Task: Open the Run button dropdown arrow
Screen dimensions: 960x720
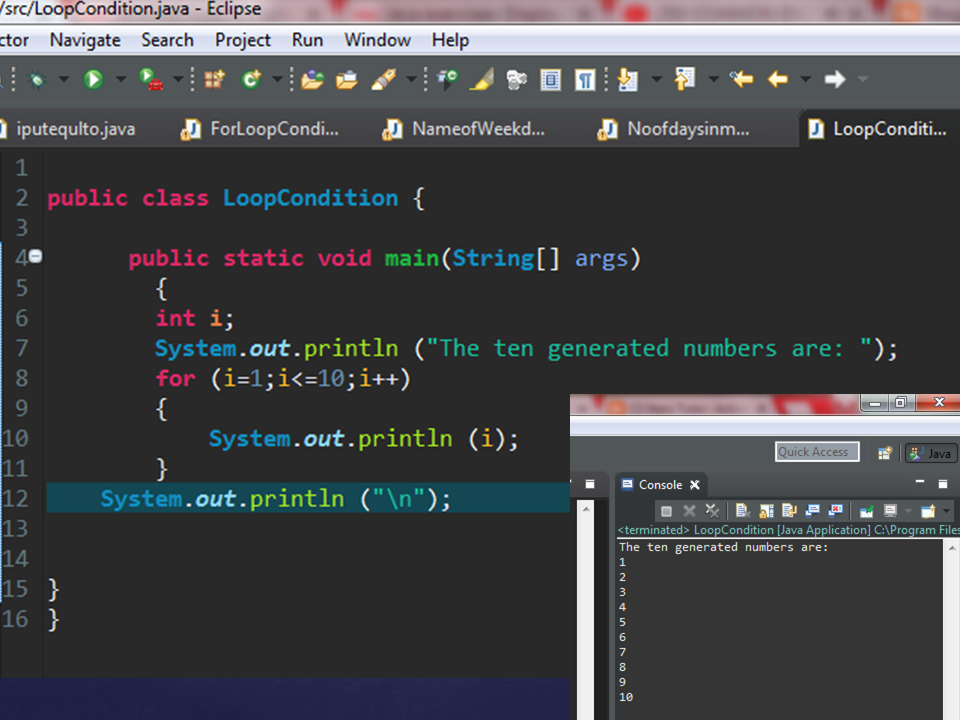Action: [119, 79]
